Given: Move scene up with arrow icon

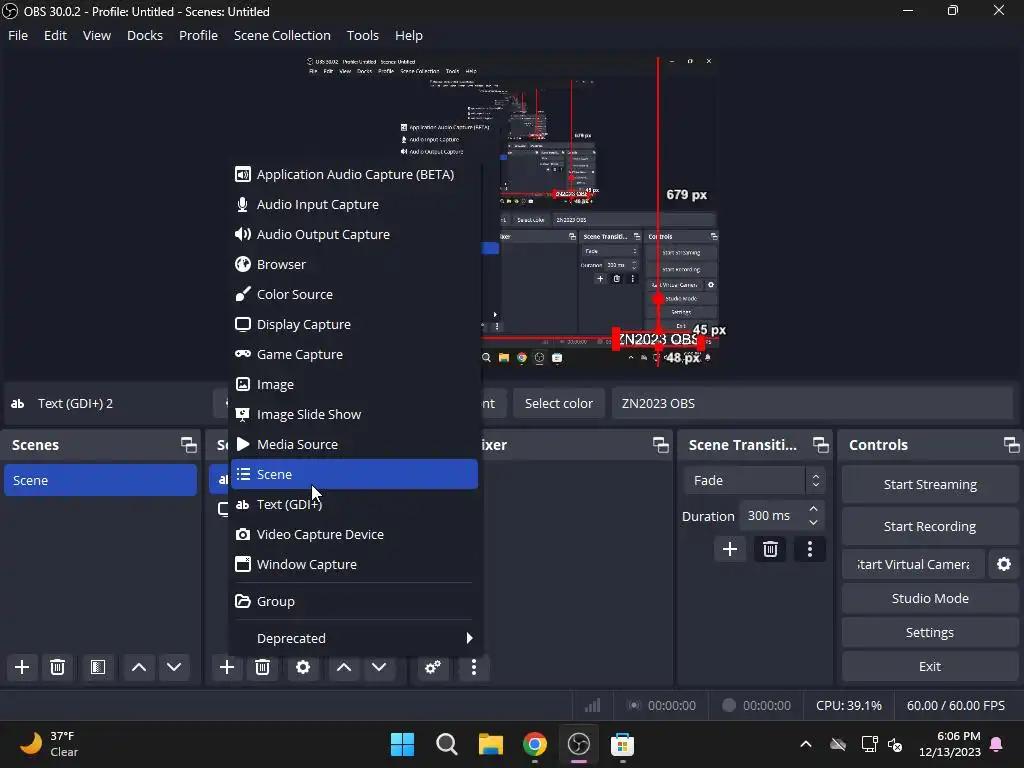Looking at the screenshot, I should (138, 667).
